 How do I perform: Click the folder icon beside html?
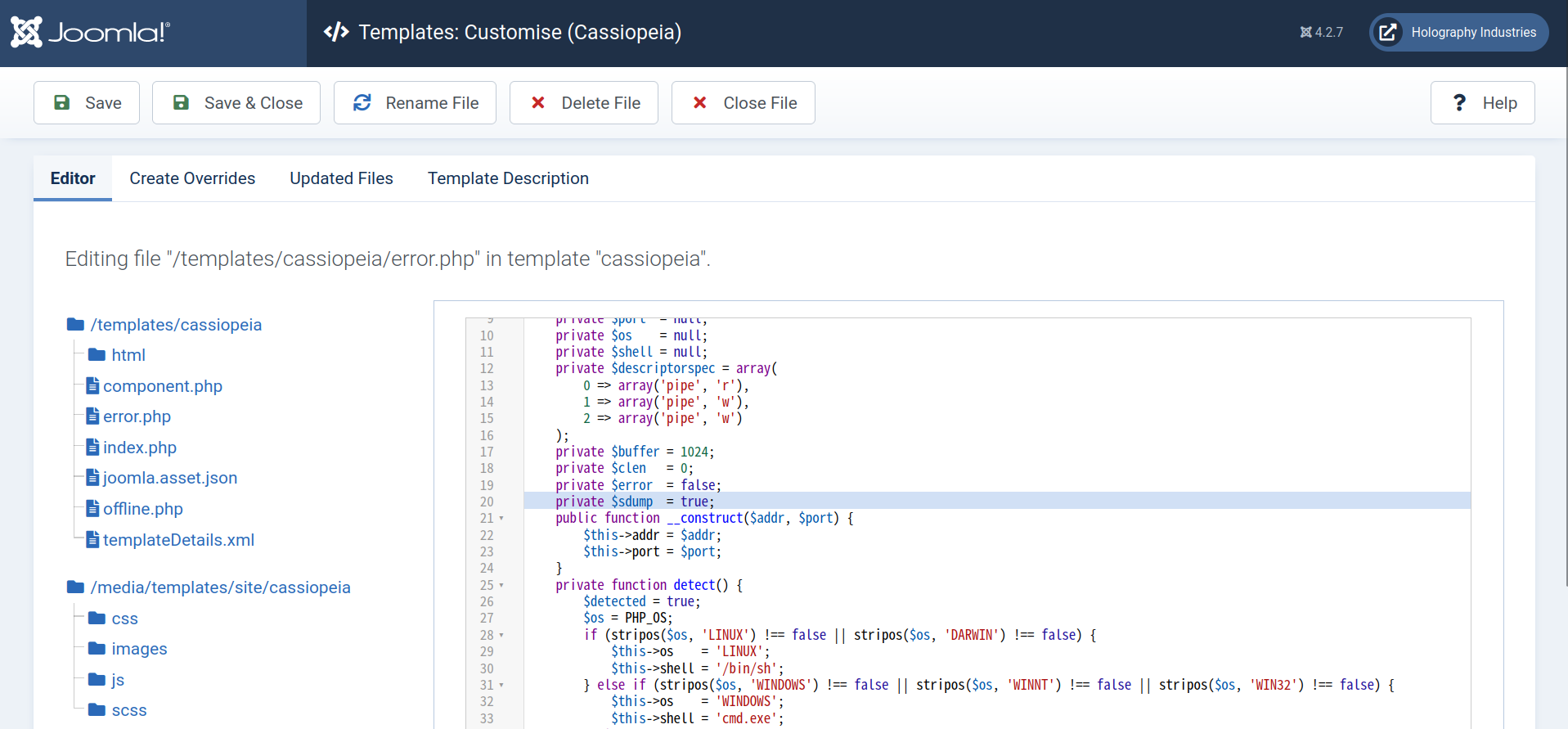[97, 355]
